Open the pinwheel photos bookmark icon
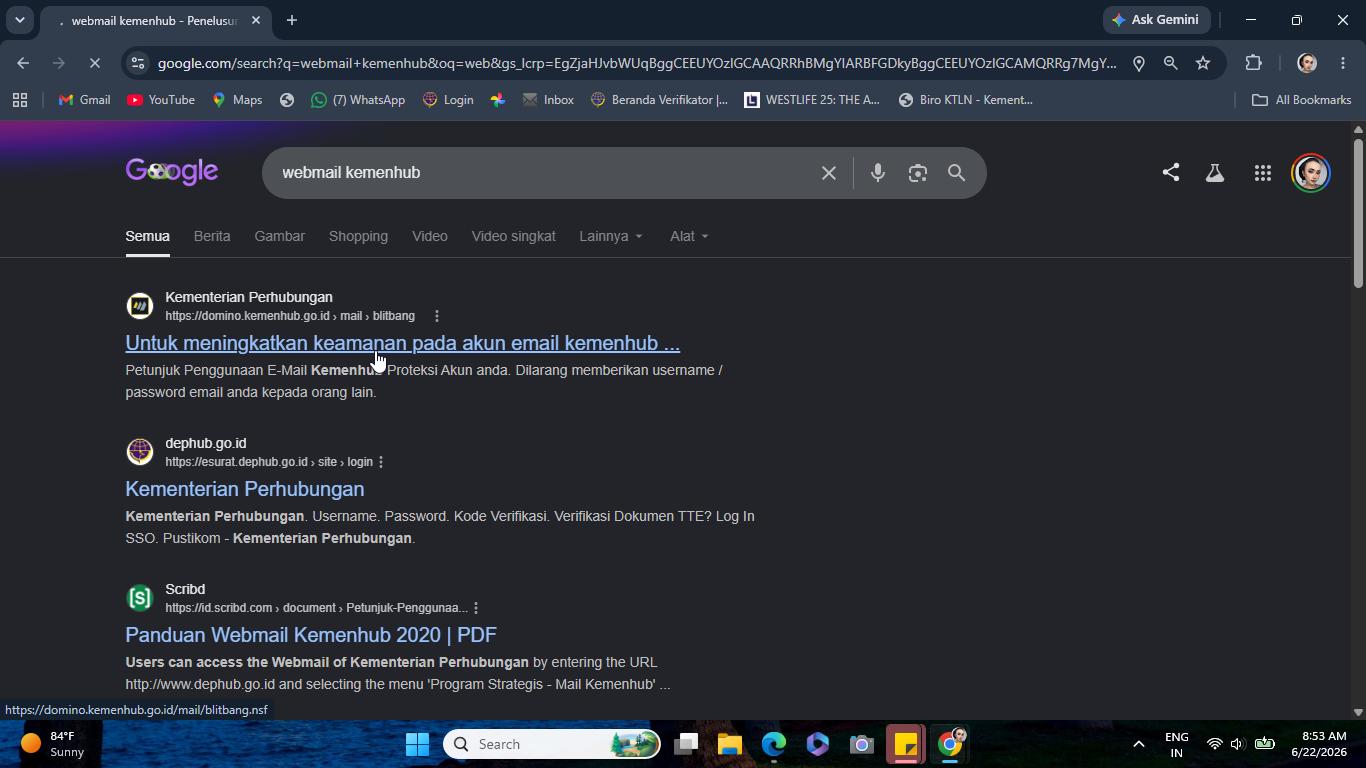This screenshot has width=1366, height=768. point(498,100)
